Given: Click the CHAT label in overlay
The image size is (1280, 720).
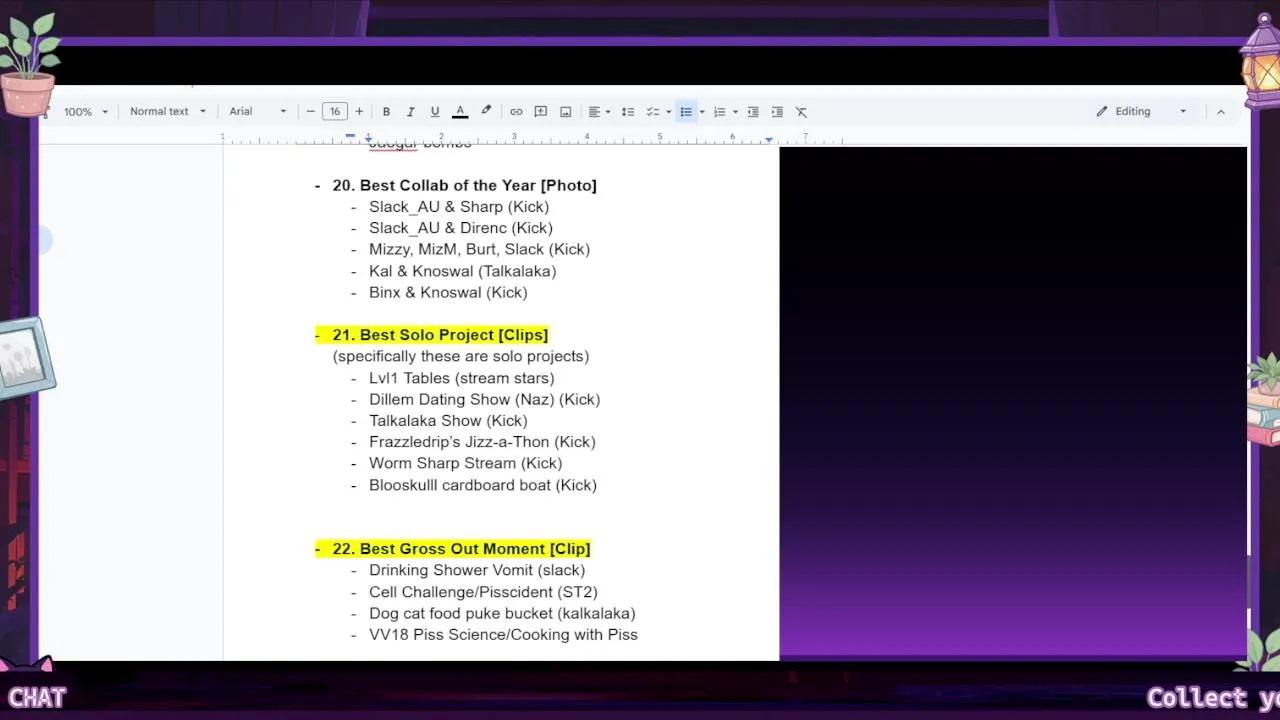Looking at the screenshot, I should click(37, 698).
